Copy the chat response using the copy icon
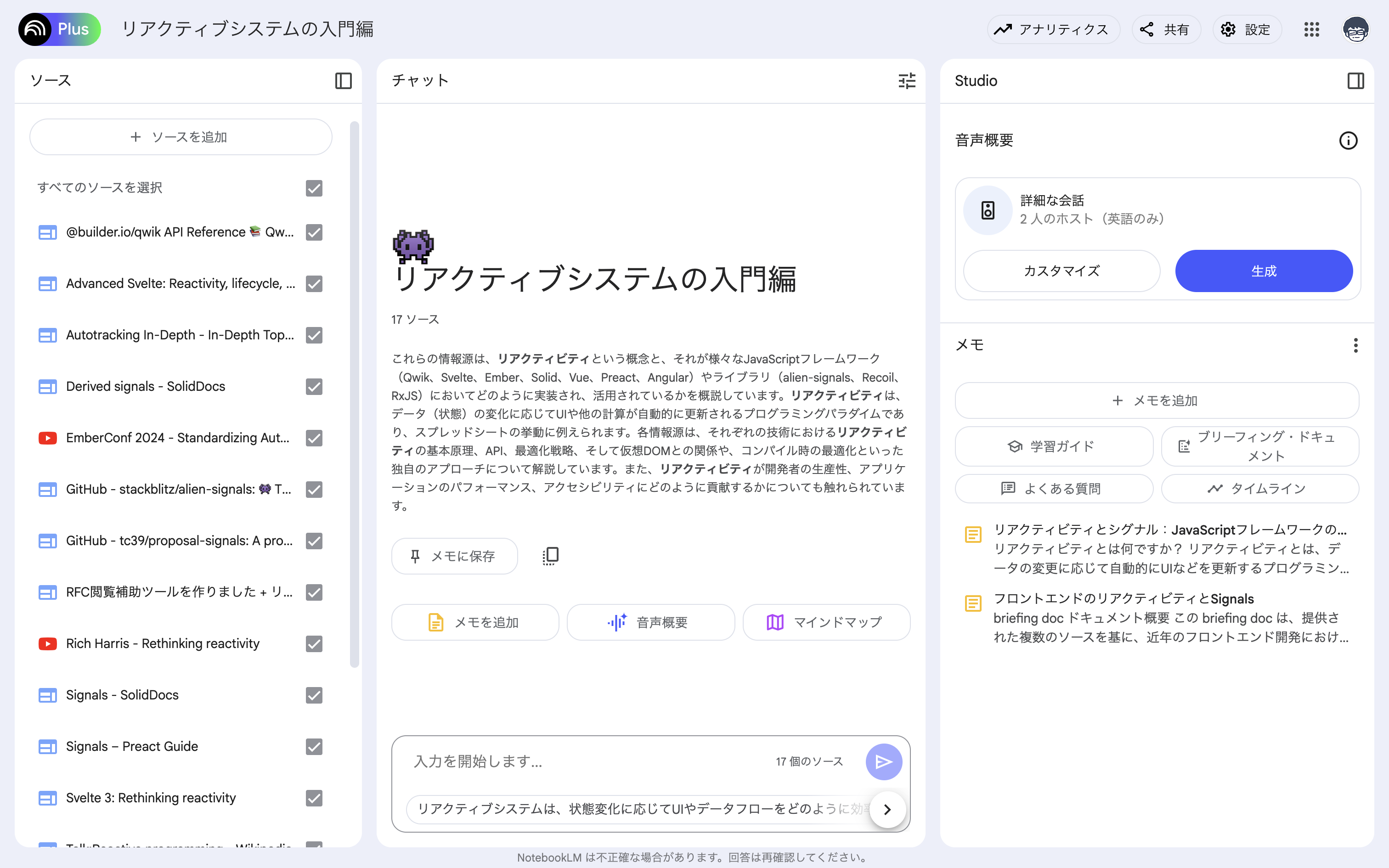The width and height of the screenshot is (1389, 868). coord(550,555)
